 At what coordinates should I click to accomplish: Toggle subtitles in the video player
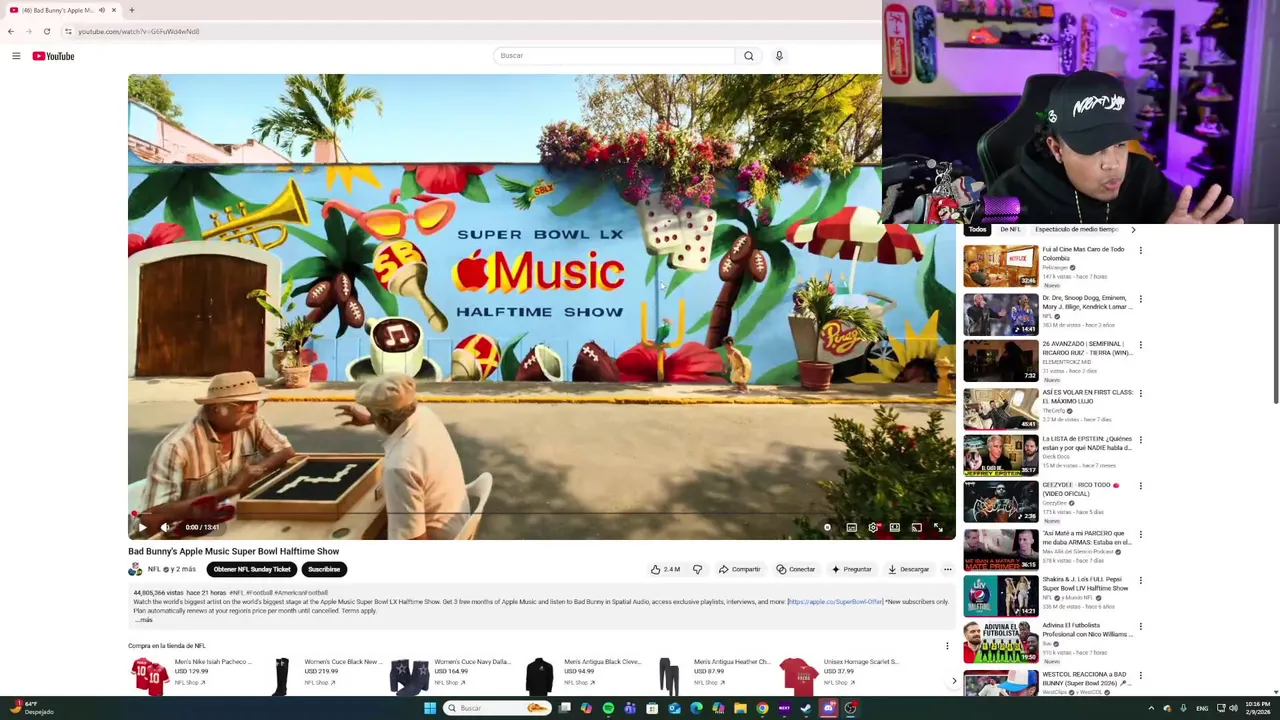(851, 527)
